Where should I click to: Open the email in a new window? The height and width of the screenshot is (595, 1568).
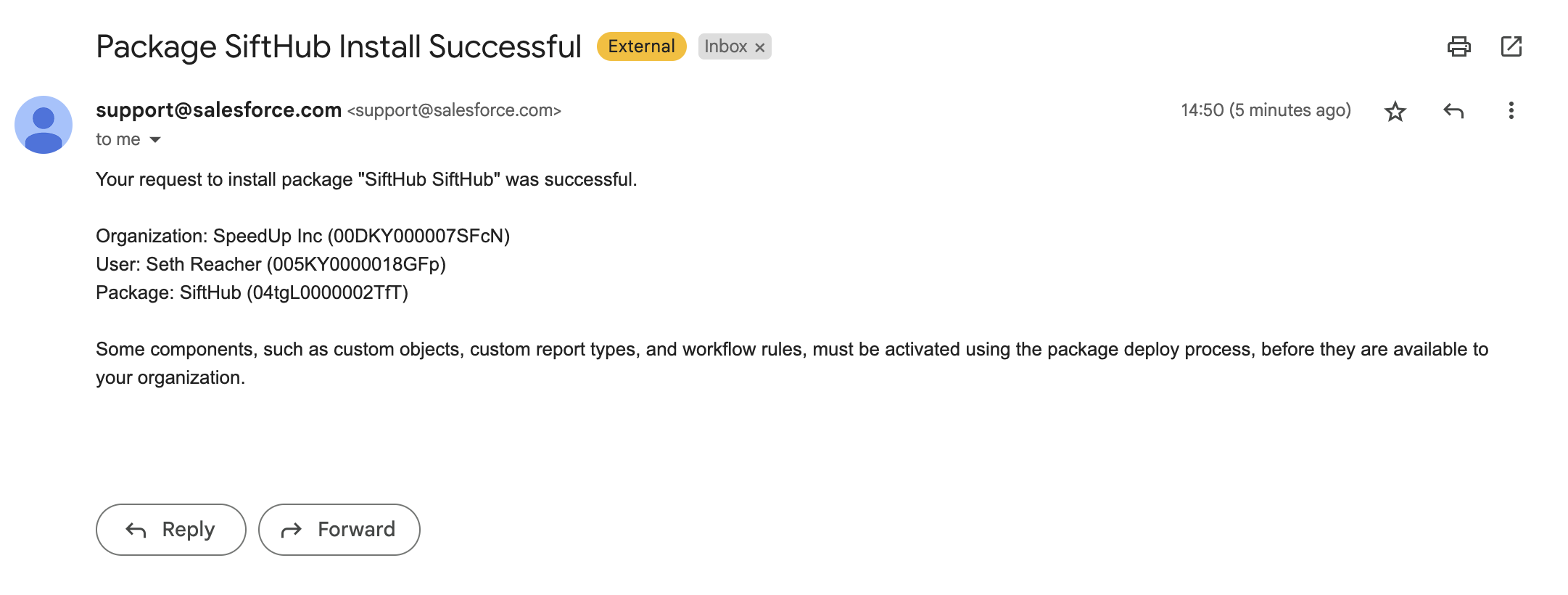[1511, 47]
